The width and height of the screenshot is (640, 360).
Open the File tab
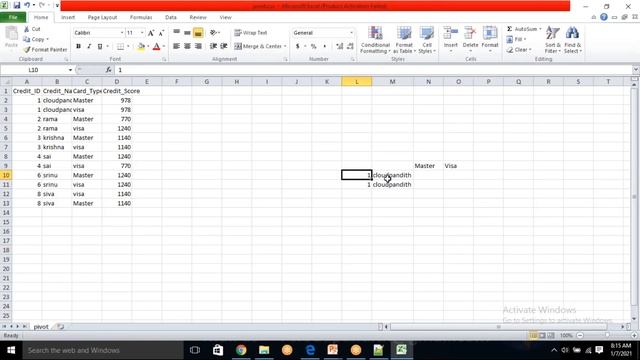13,17
